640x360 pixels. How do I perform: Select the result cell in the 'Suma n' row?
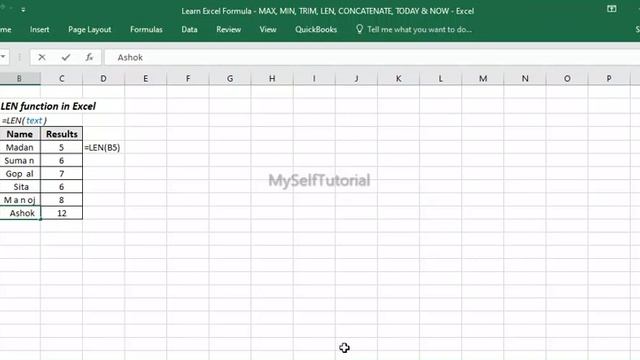point(62,160)
